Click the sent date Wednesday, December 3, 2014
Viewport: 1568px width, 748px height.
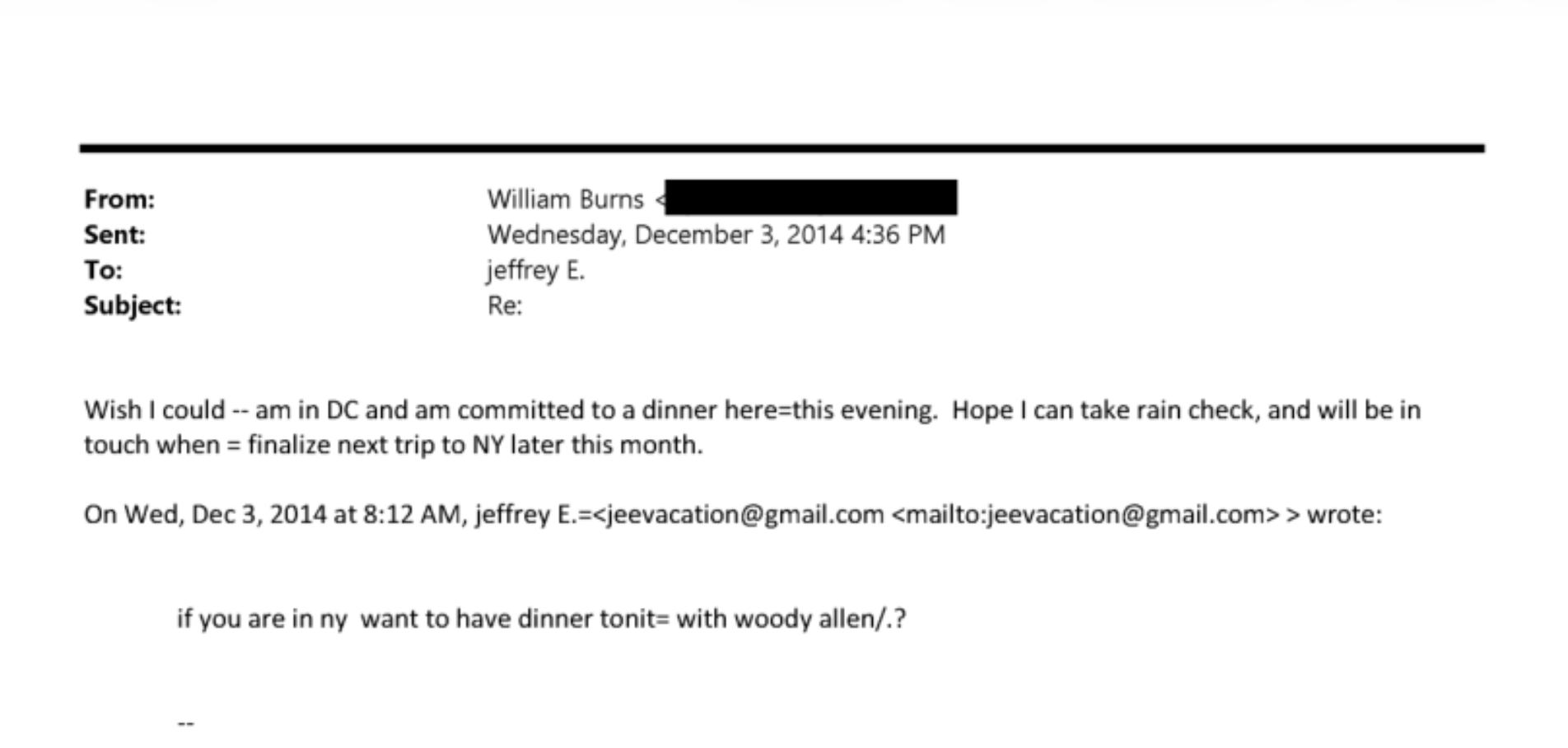pyautogui.click(x=665, y=235)
